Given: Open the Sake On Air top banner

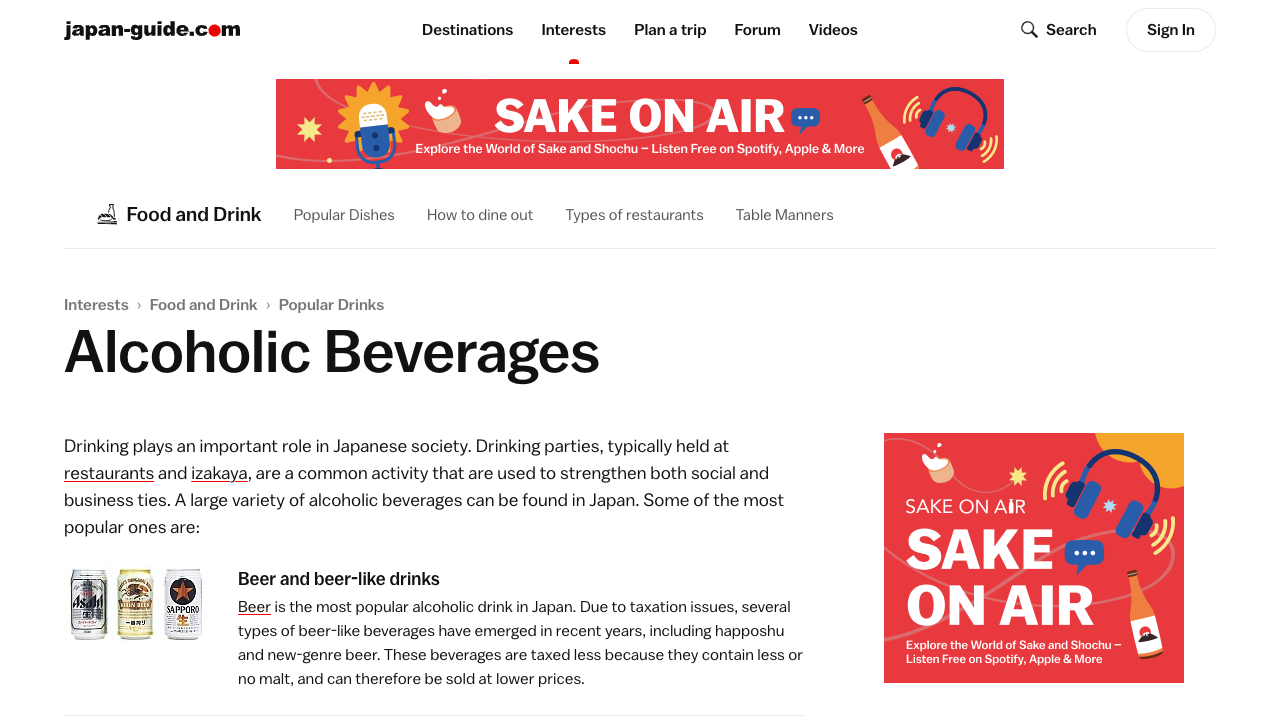Looking at the screenshot, I should point(640,124).
